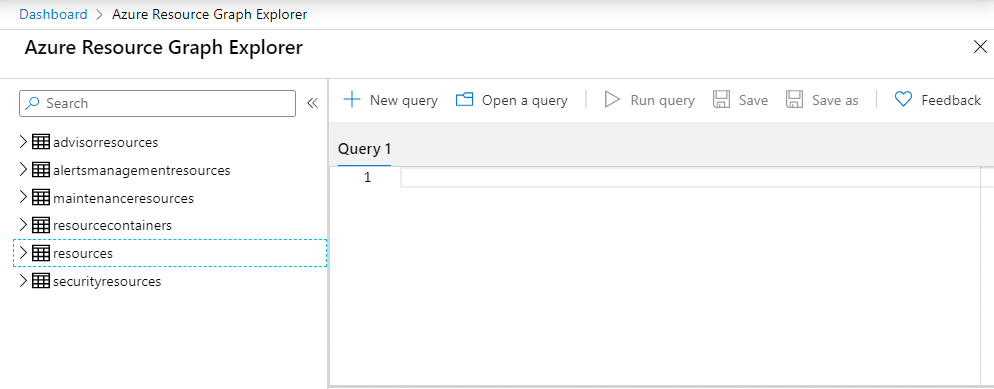Click the New query plus icon

point(351,99)
